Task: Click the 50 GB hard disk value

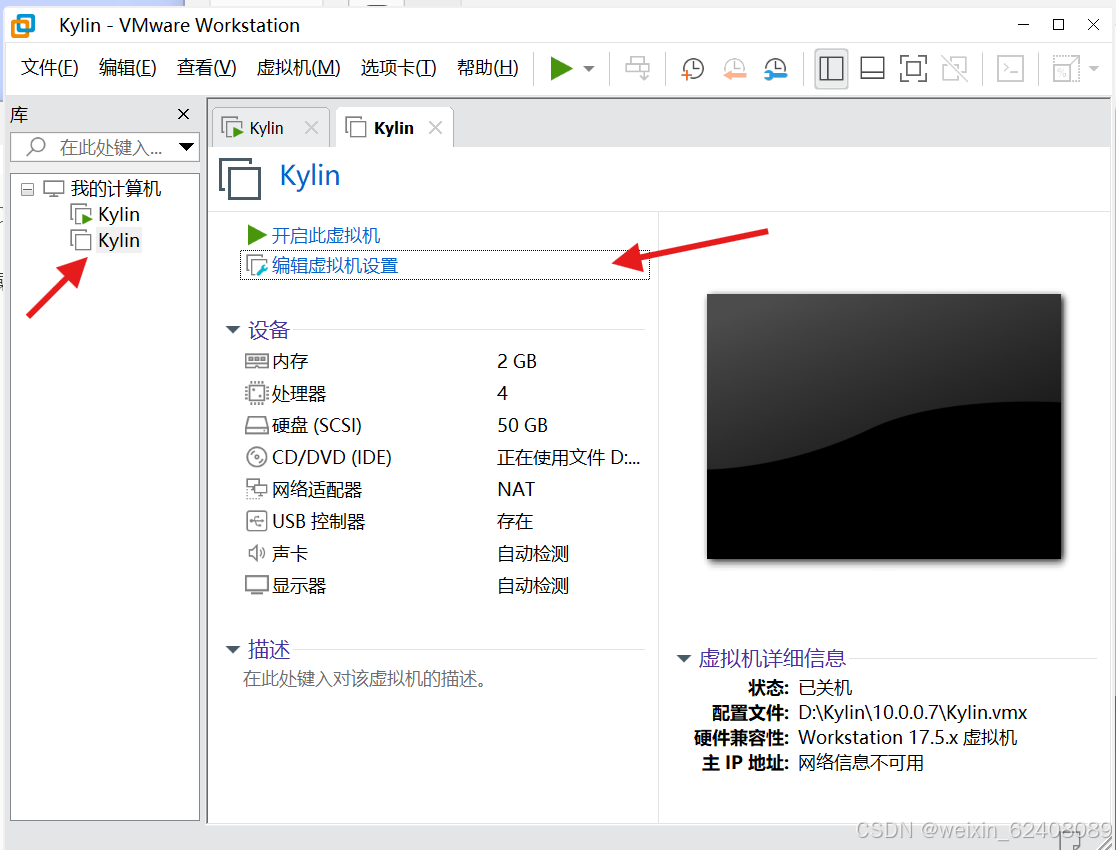Action: (x=522, y=425)
